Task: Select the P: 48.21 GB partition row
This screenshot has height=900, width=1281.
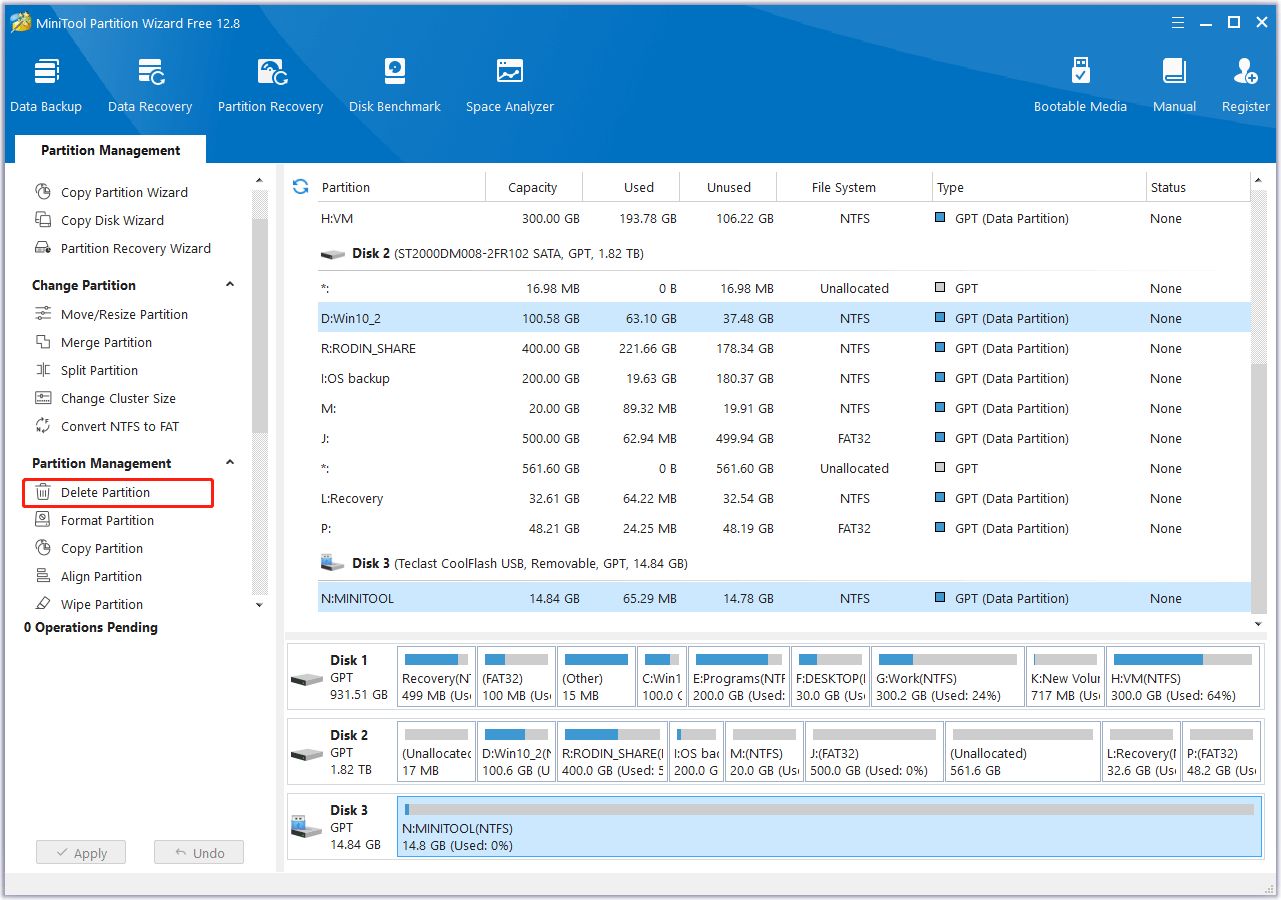Action: coord(783,528)
